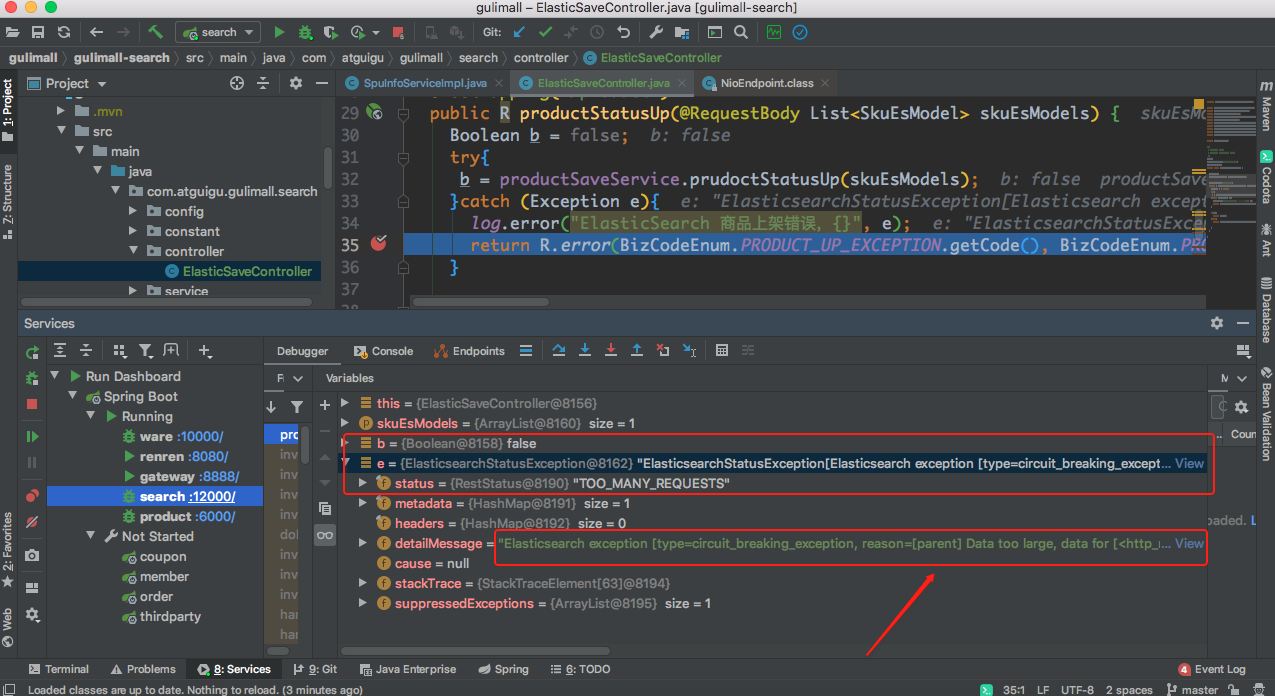The width and height of the screenshot is (1275, 696).
Task: Toggle the glasses watches view button
Action: tap(325, 536)
